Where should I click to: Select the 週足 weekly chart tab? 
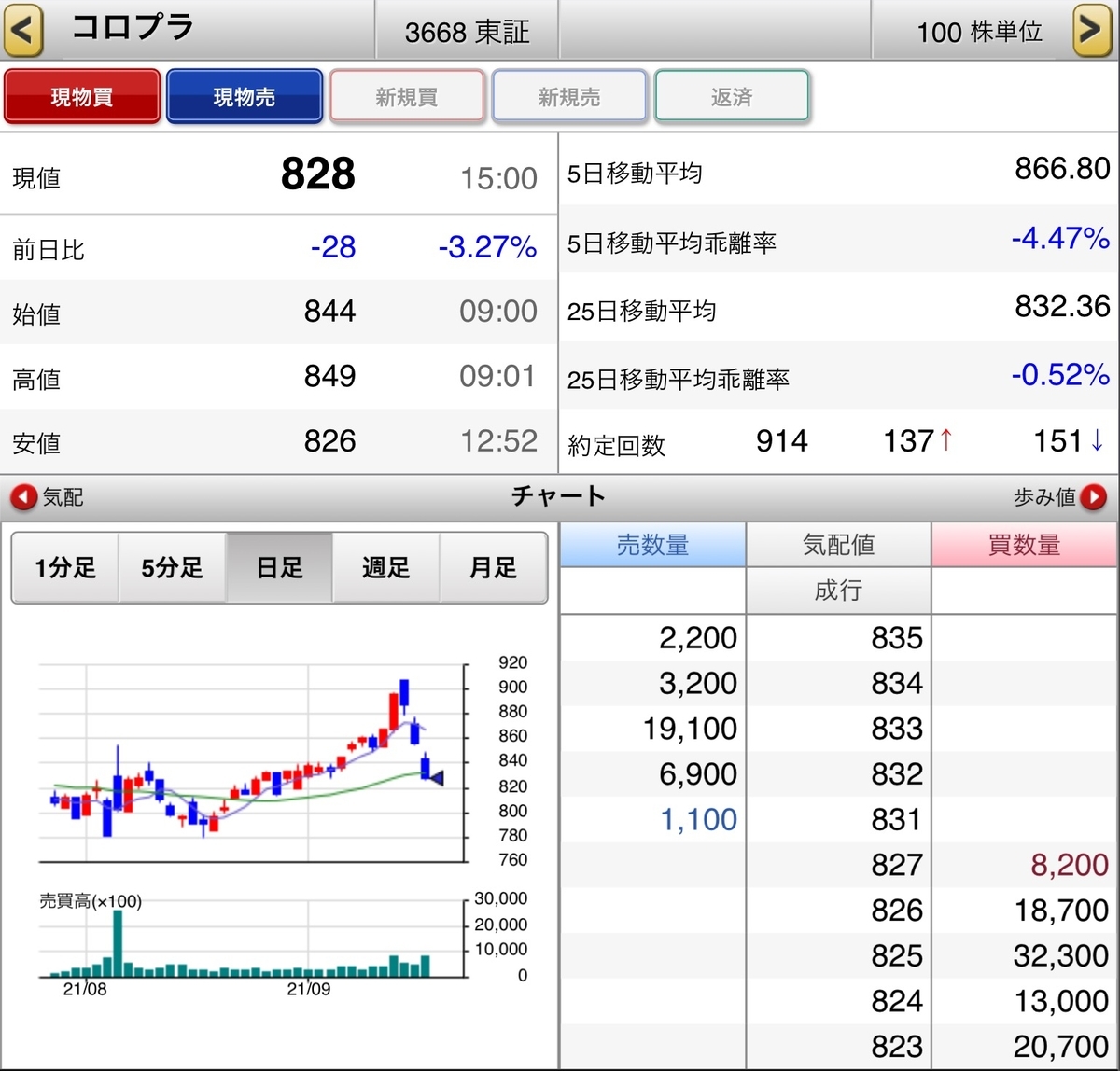pyautogui.click(x=386, y=568)
